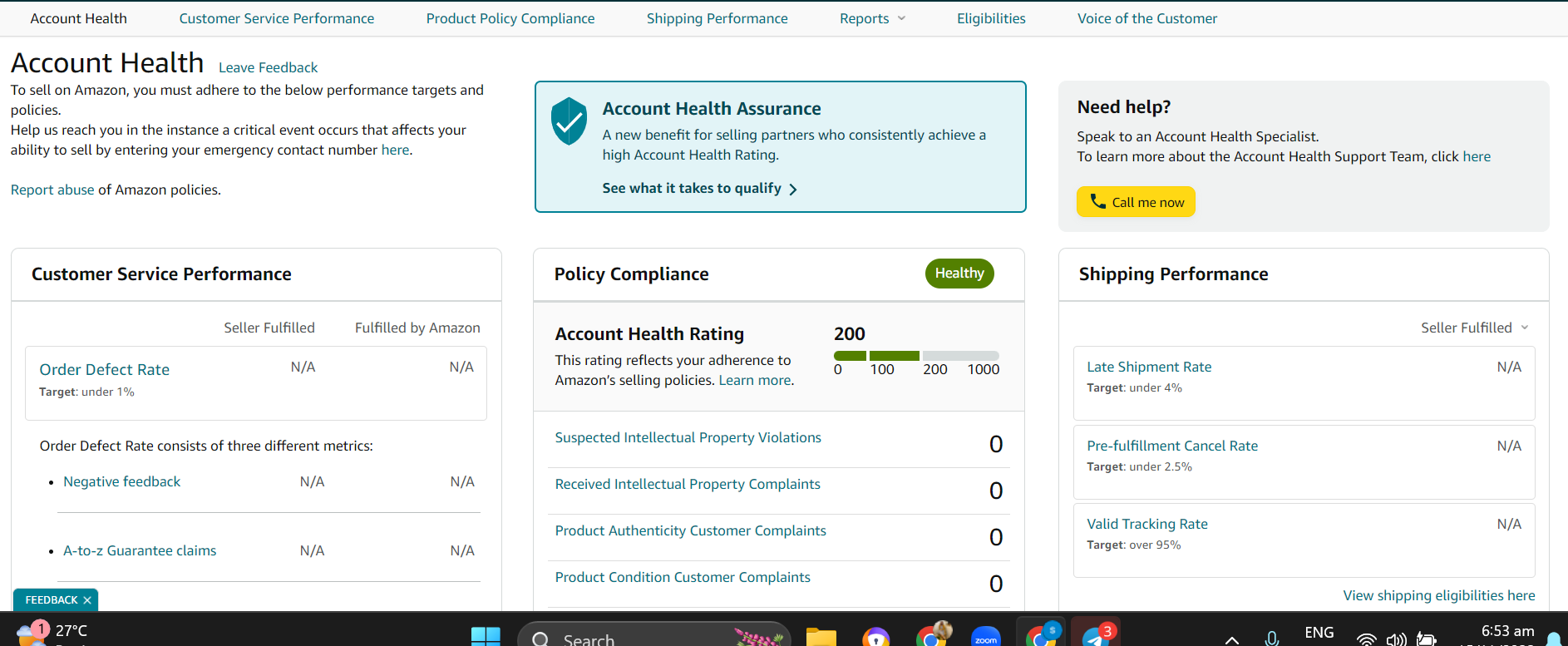Click the 'Fulfilled by Amazon' column header
The height and width of the screenshot is (646, 1568).
coord(417,328)
